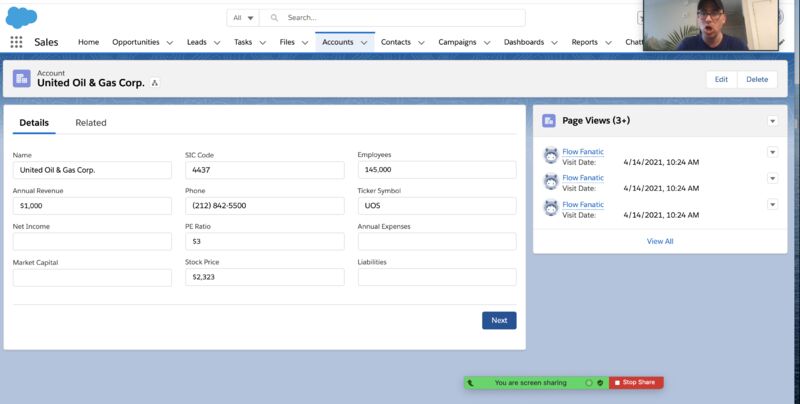
Task: Click the Stop Share button
Action: (636, 383)
